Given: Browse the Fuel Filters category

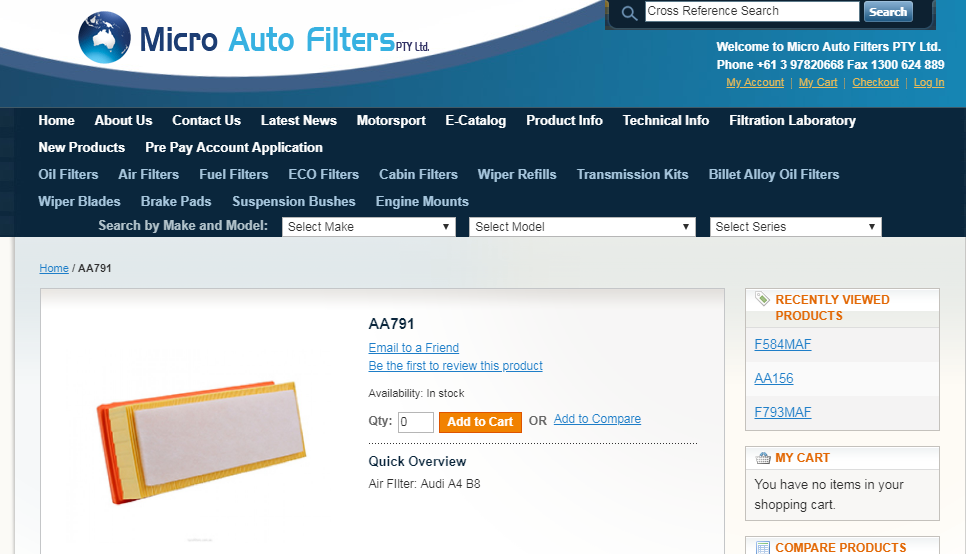Looking at the screenshot, I should [x=233, y=175].
